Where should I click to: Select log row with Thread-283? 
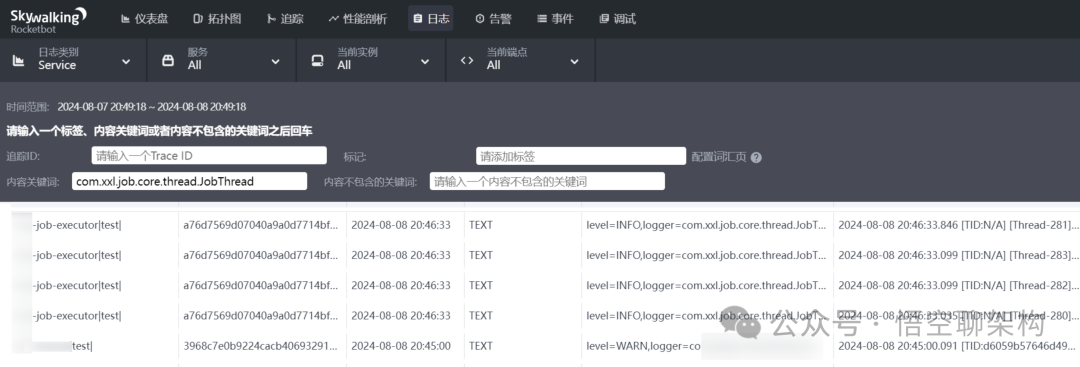540,255
